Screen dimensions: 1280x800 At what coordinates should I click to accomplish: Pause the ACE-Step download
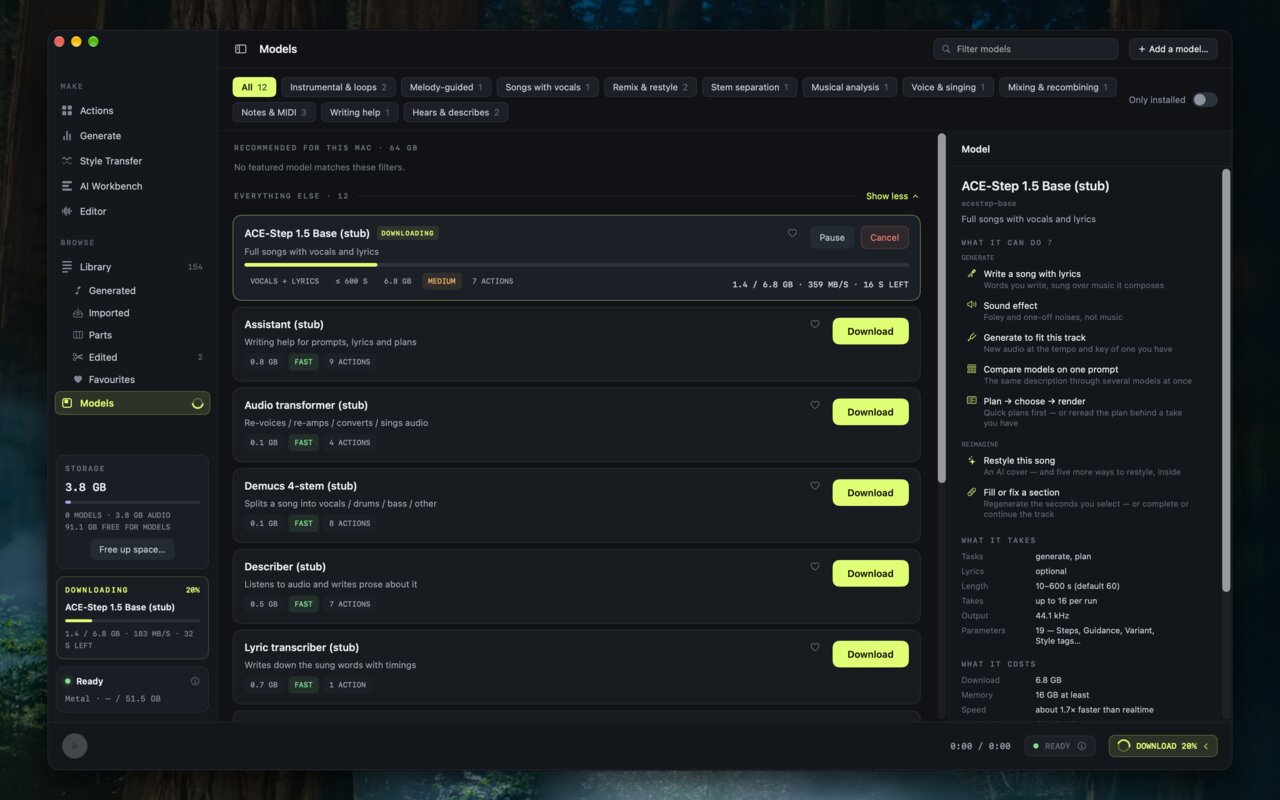click(x=832, y=238)
